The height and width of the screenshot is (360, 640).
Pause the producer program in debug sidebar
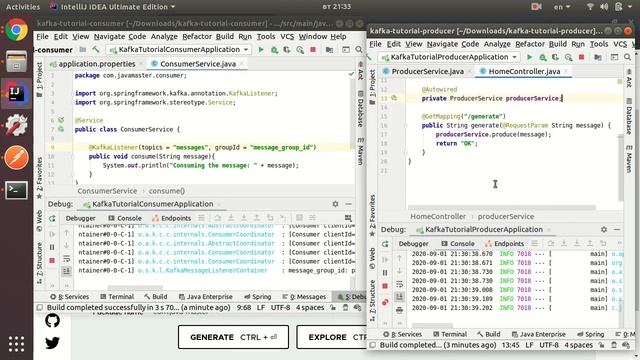click(x=385, y=272)
